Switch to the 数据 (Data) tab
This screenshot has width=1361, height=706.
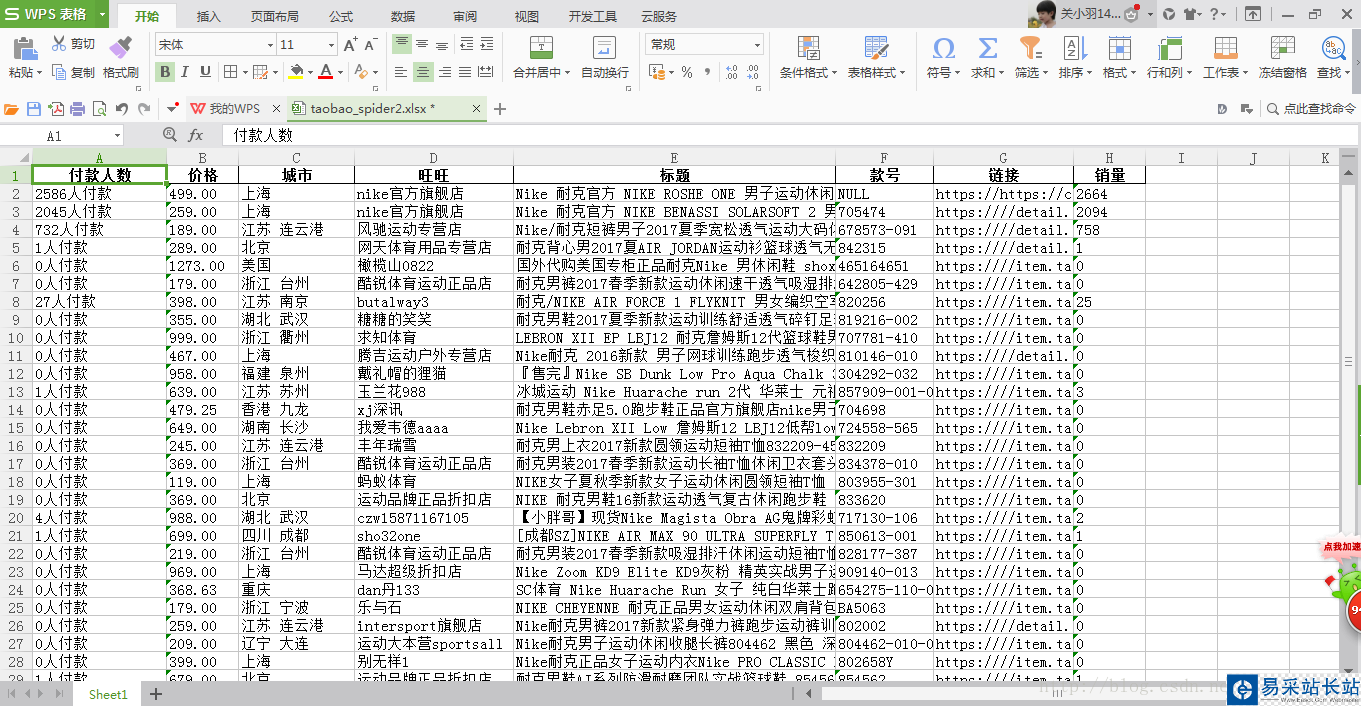[x=403, y=16]
